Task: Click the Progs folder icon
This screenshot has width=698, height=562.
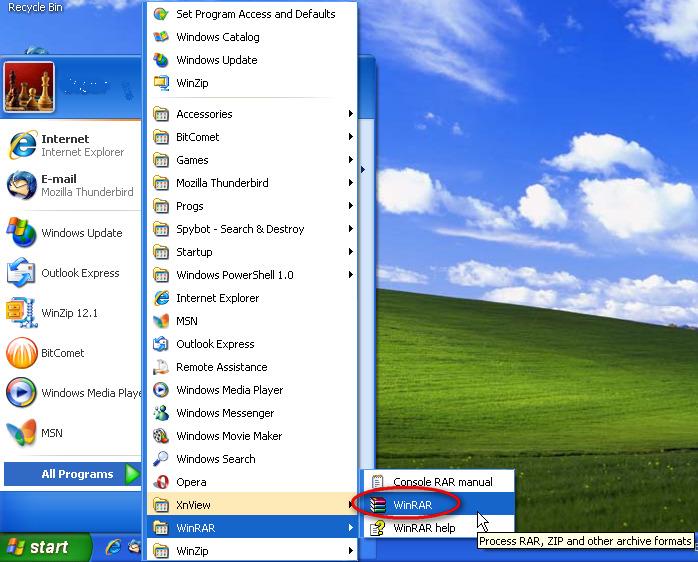Action: [x=161, y=206]
